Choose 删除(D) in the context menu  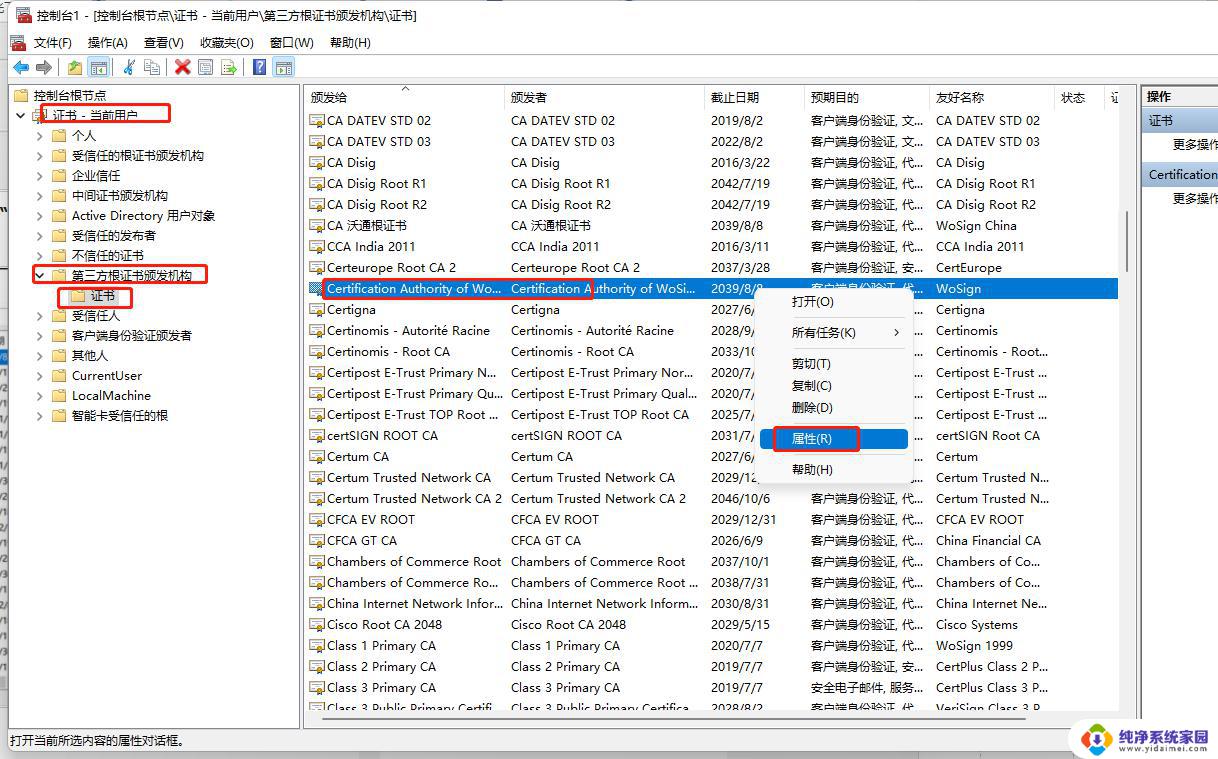tap(834, 407)
